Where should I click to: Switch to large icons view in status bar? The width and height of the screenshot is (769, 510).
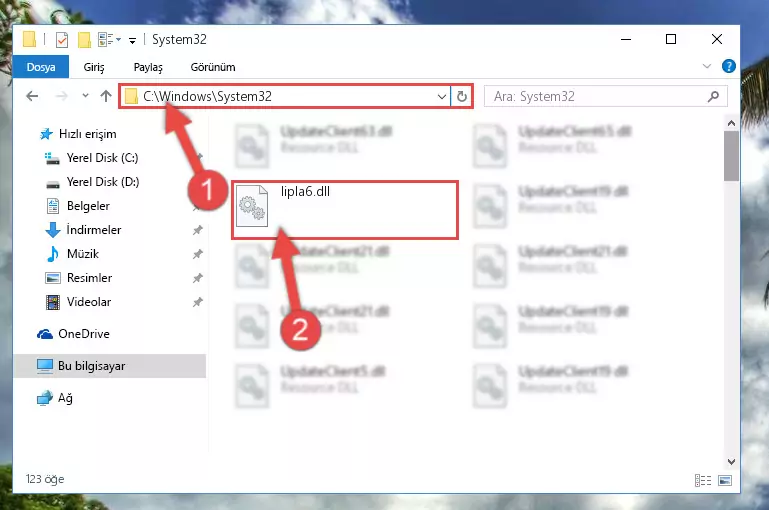(725, 480)
